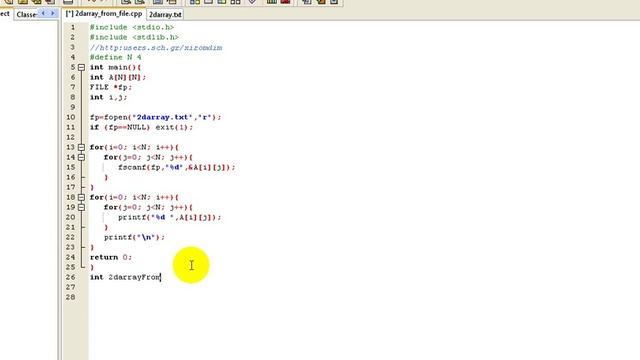Switch to the 2darray.txt tab

(165, 14)
